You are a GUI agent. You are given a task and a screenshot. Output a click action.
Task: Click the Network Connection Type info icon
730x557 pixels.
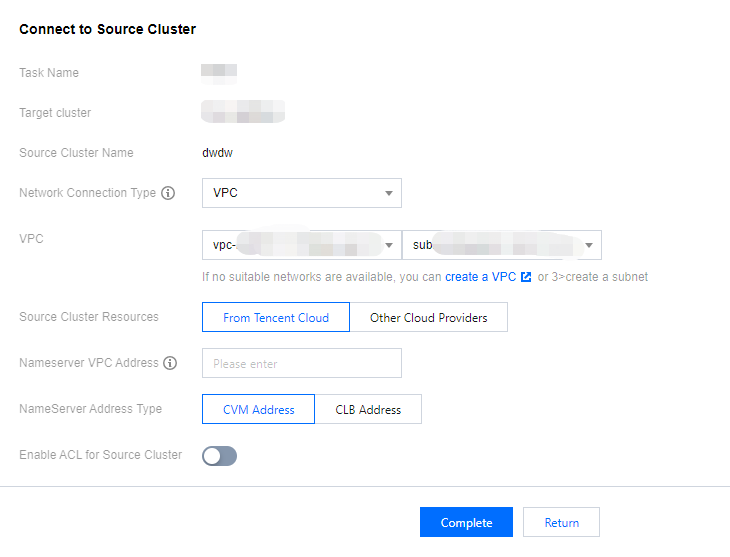pos(168,193)
